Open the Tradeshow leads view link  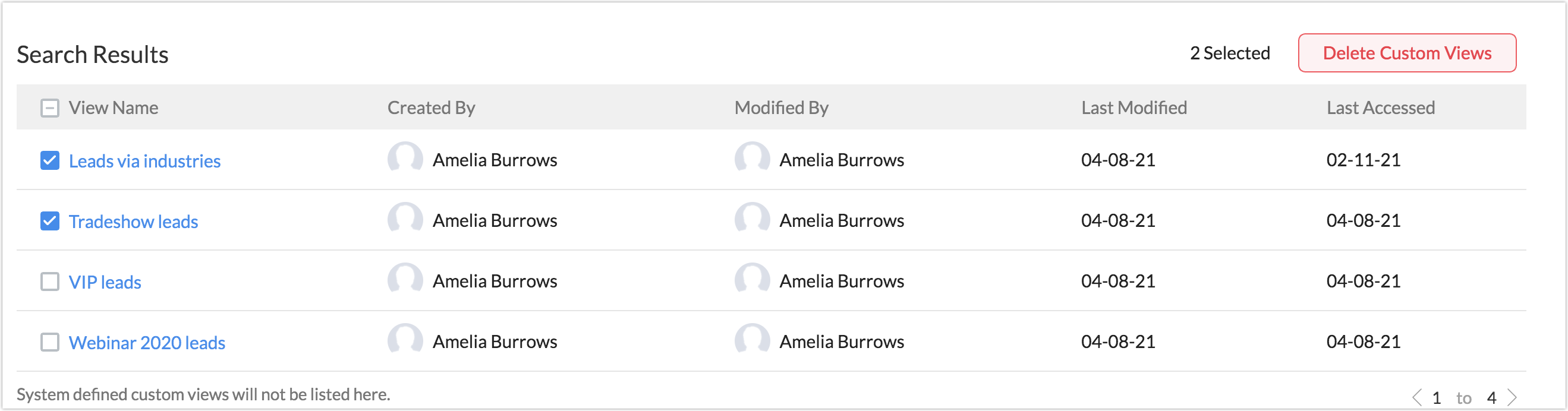[x=133, y=222]
